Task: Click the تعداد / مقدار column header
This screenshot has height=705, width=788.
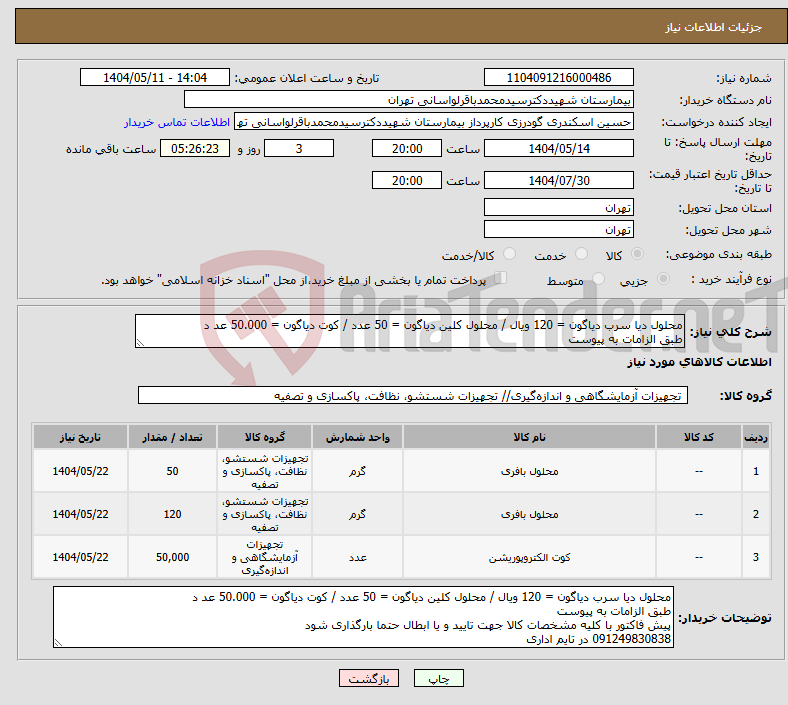Action: 172,437
